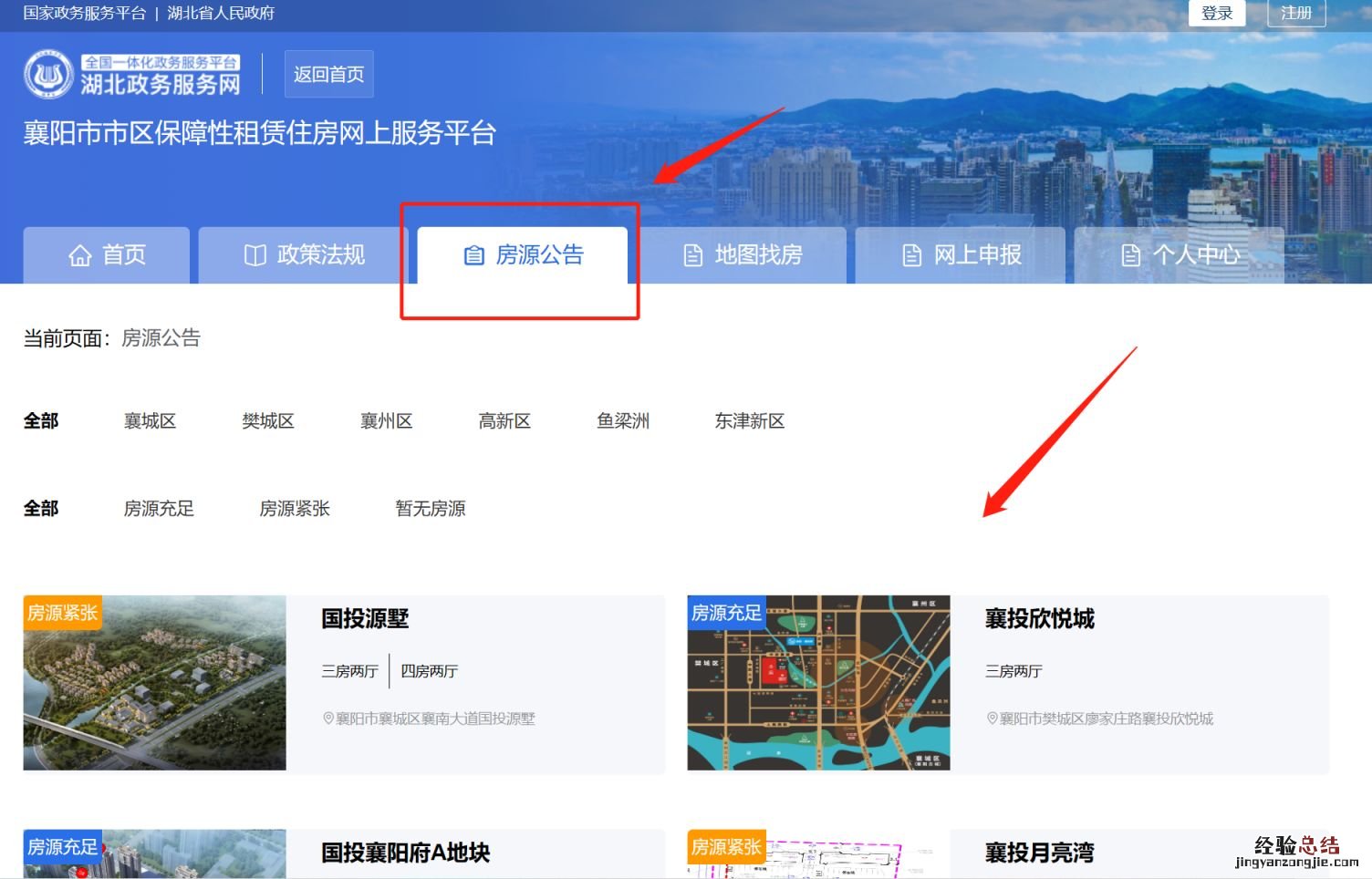Click location pin icon for 国投源墅 address
Viewport: 1372px width, 879px height.
[x=328, y=719]
